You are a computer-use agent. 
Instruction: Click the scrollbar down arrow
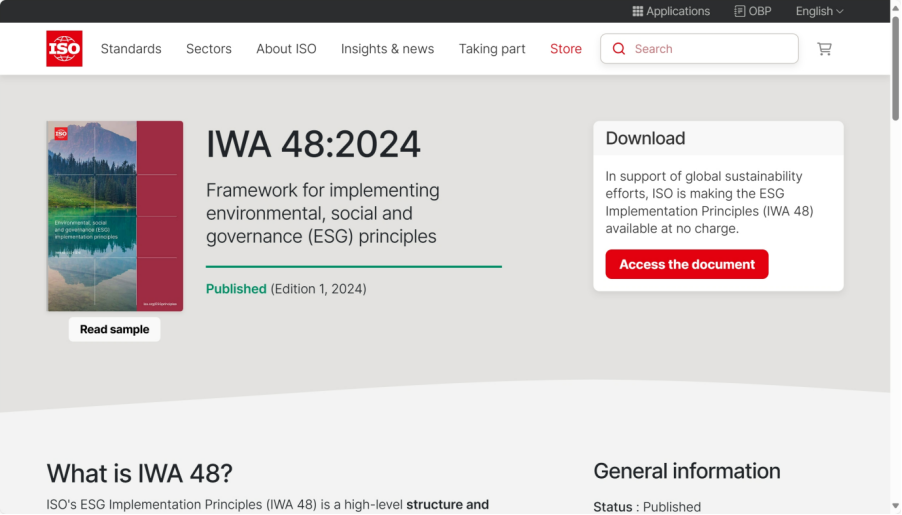(x=896, y=506)
